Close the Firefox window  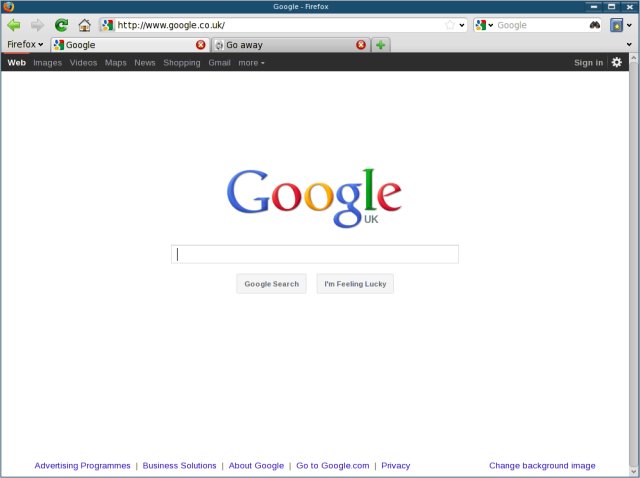coord(629,7)
